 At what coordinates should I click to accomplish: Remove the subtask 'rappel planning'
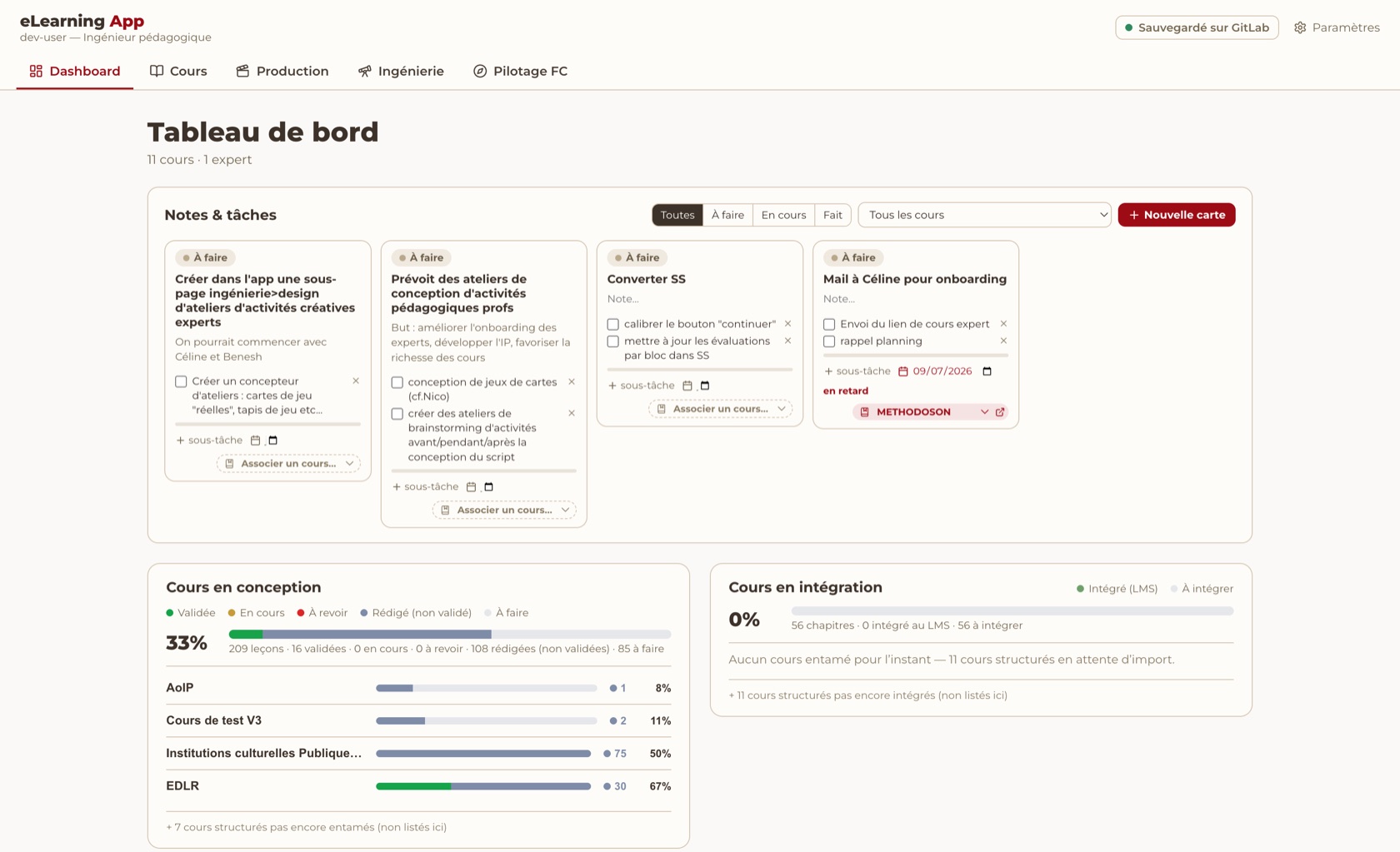point(1003,341)
